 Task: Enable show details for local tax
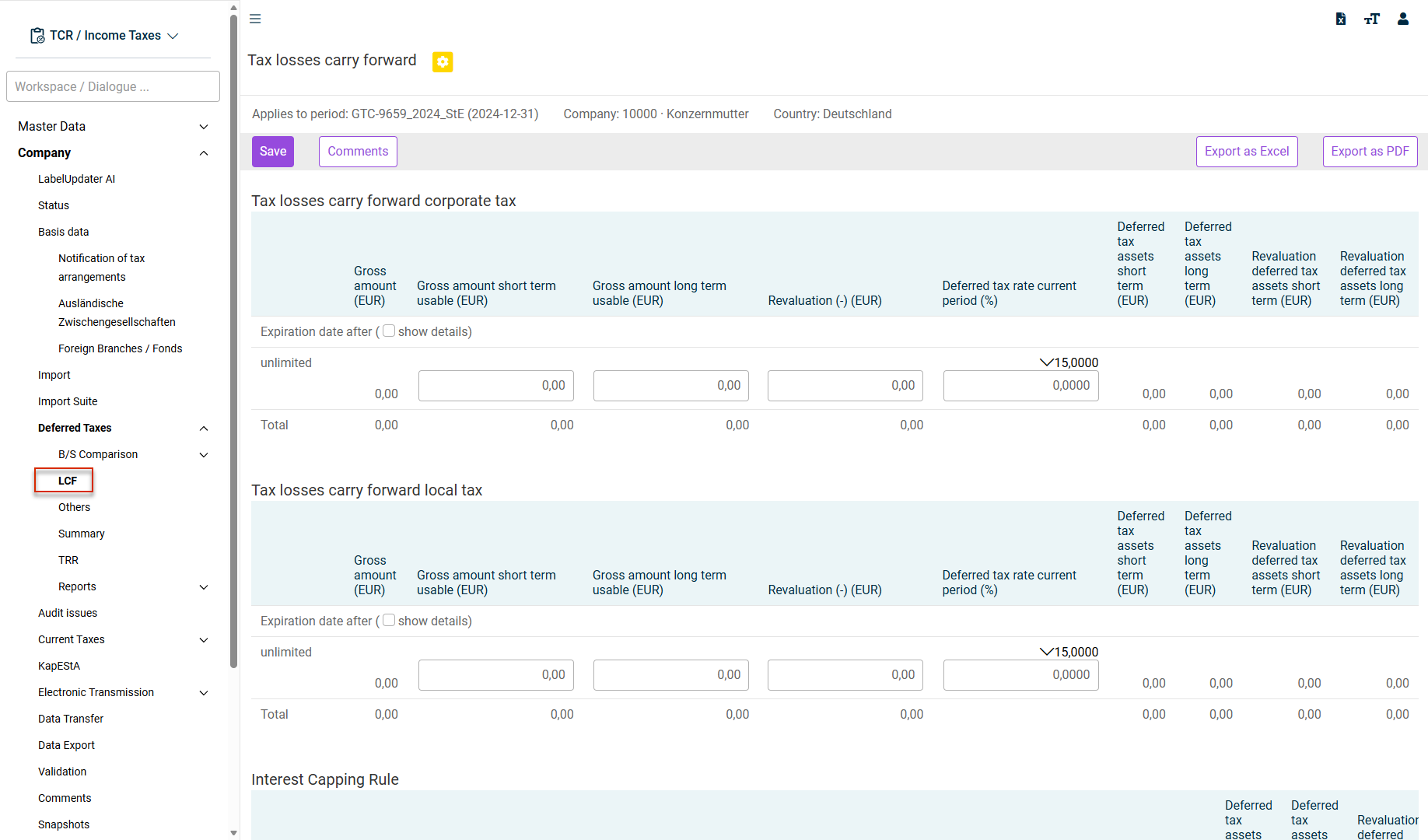(x=389, y=621)
